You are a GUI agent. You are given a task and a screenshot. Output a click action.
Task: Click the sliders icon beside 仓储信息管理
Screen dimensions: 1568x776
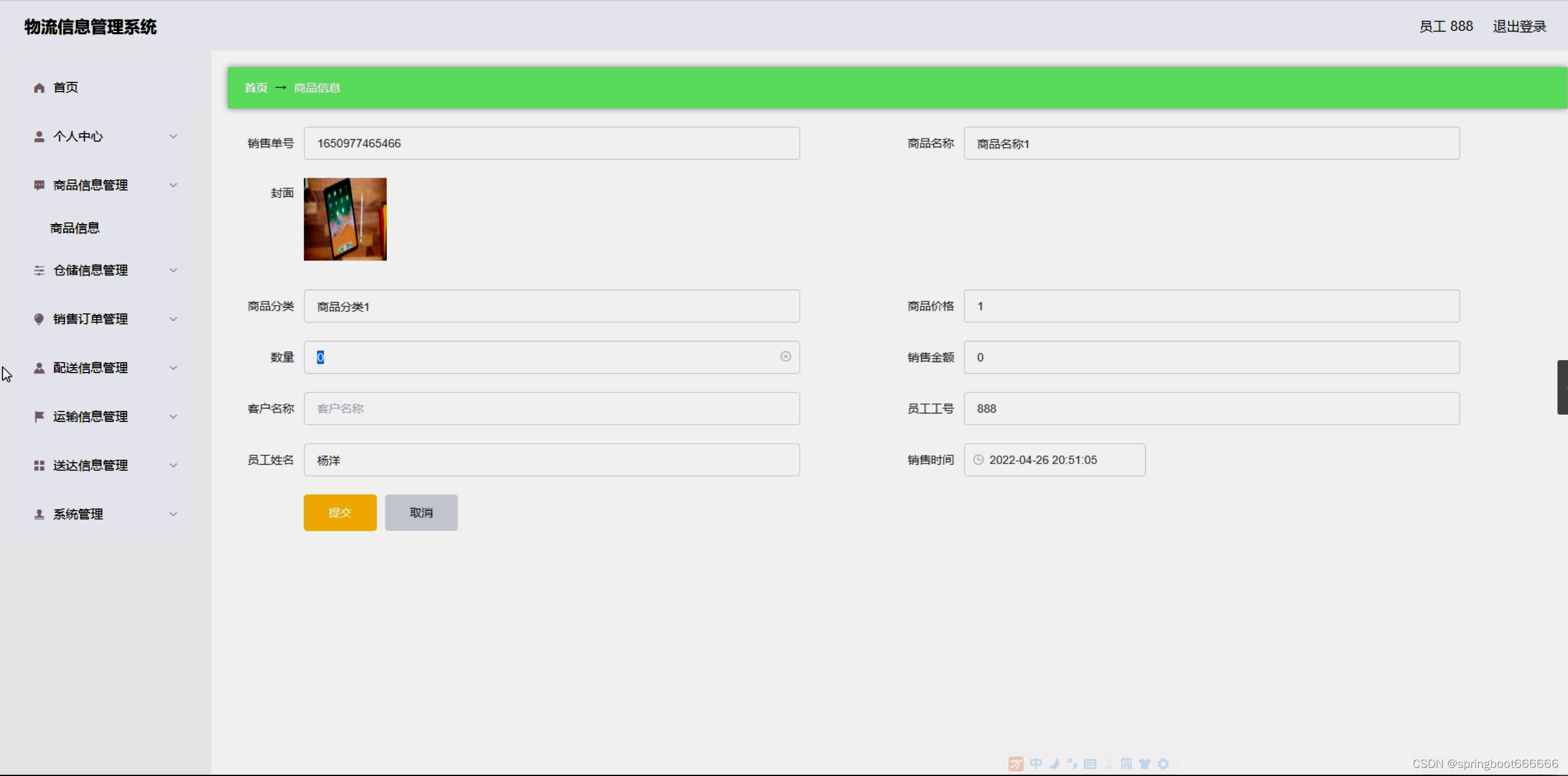[39, 270]
